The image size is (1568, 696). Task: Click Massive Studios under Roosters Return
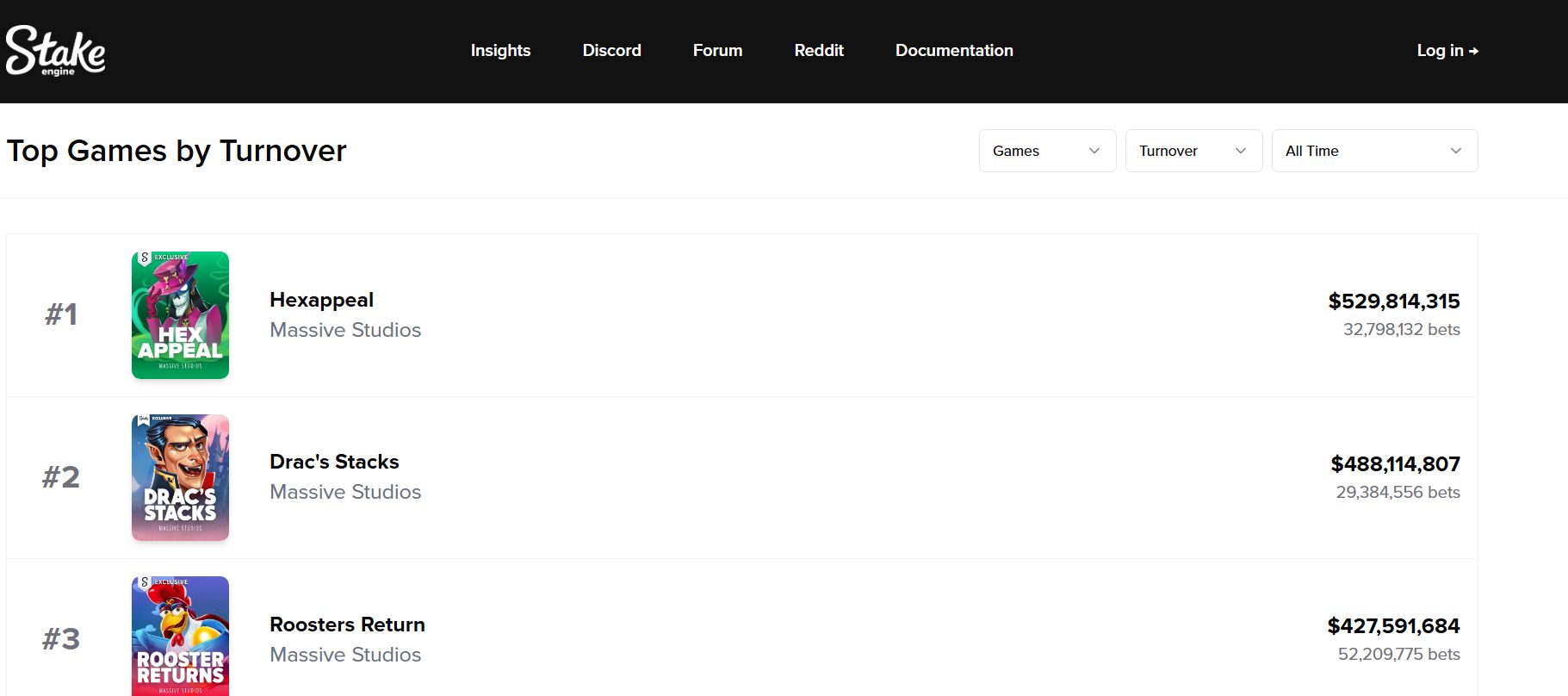tap(345, 655)
